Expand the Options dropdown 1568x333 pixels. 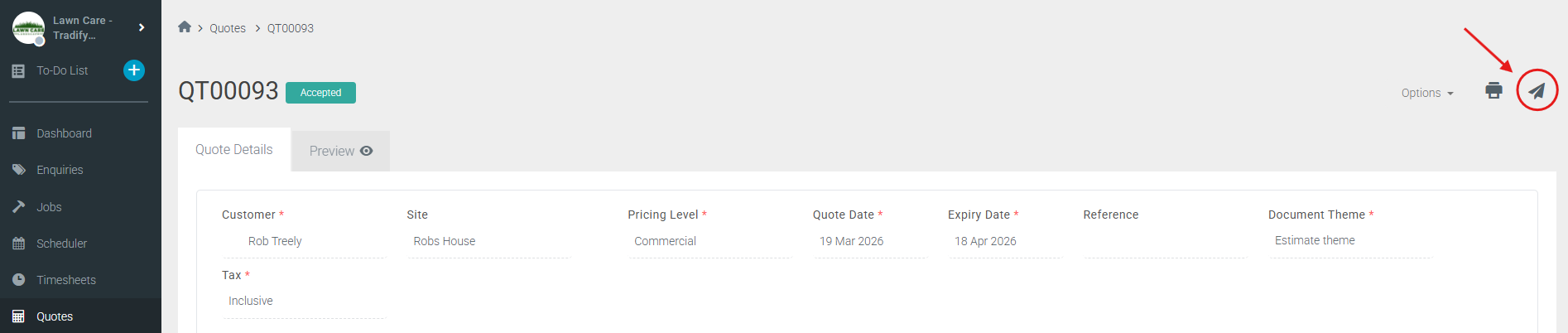pyautogui.click(x=1426, y=93)
